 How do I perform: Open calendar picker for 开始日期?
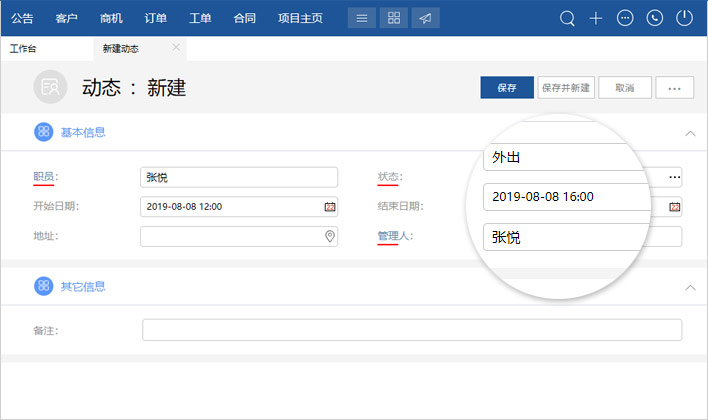click(x=329, y=207)
